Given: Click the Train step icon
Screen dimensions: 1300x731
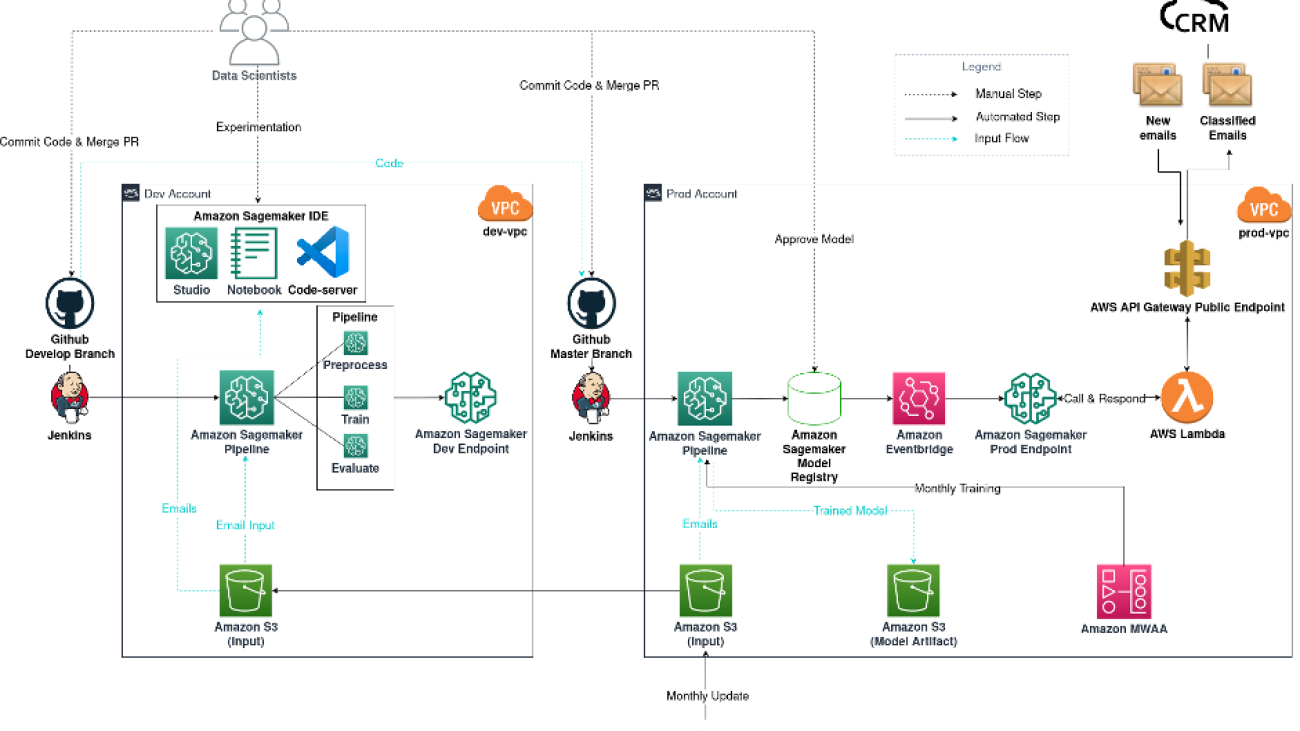Looking at the screenshot, I should 355,397.
